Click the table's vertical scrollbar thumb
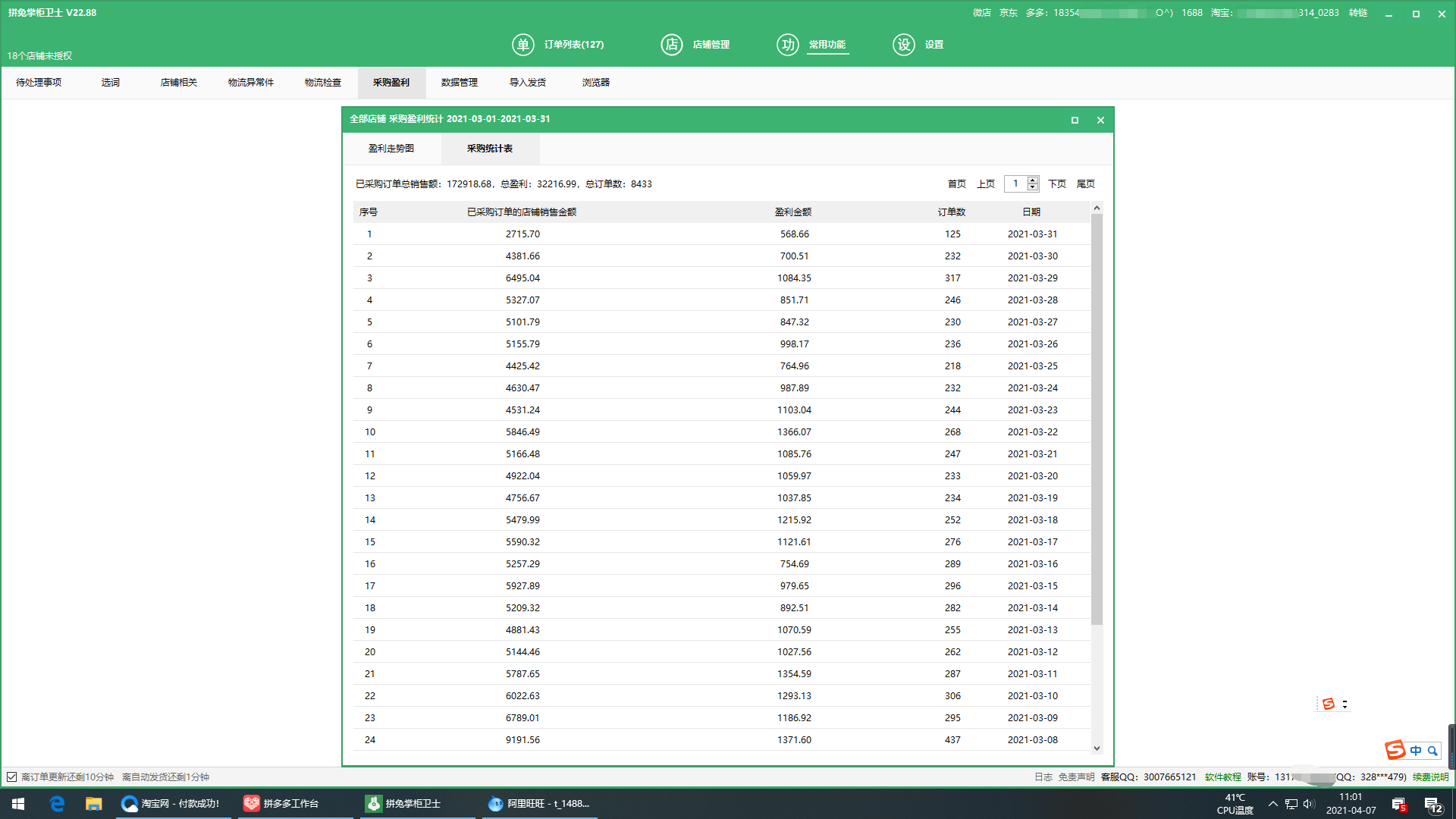 click(x=1097, y=419)
